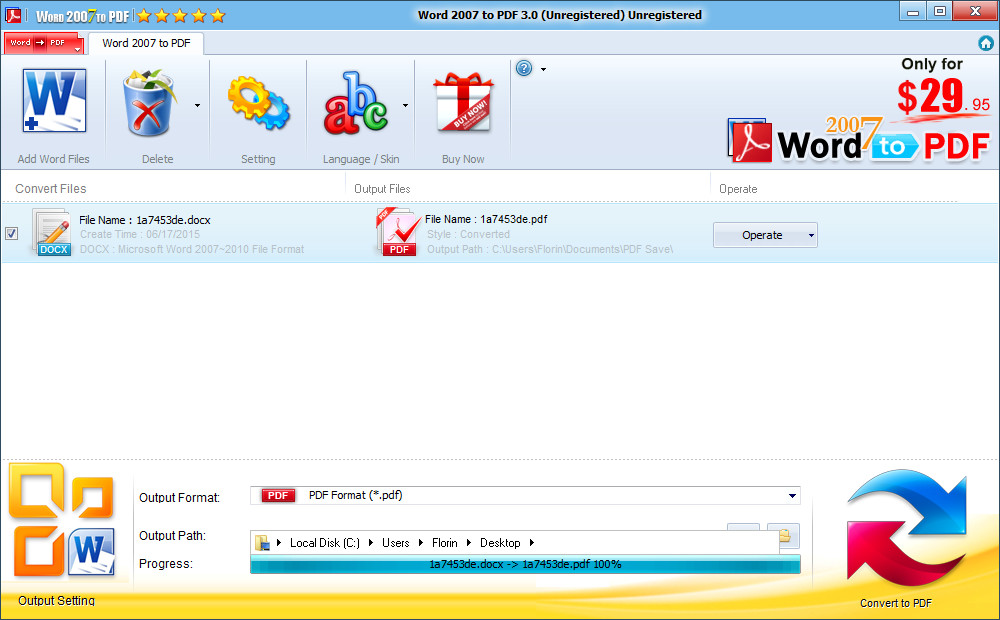Click the conversion progress bar showing 100%
This screenshot has width=1000, height=620.
(524, 564)
